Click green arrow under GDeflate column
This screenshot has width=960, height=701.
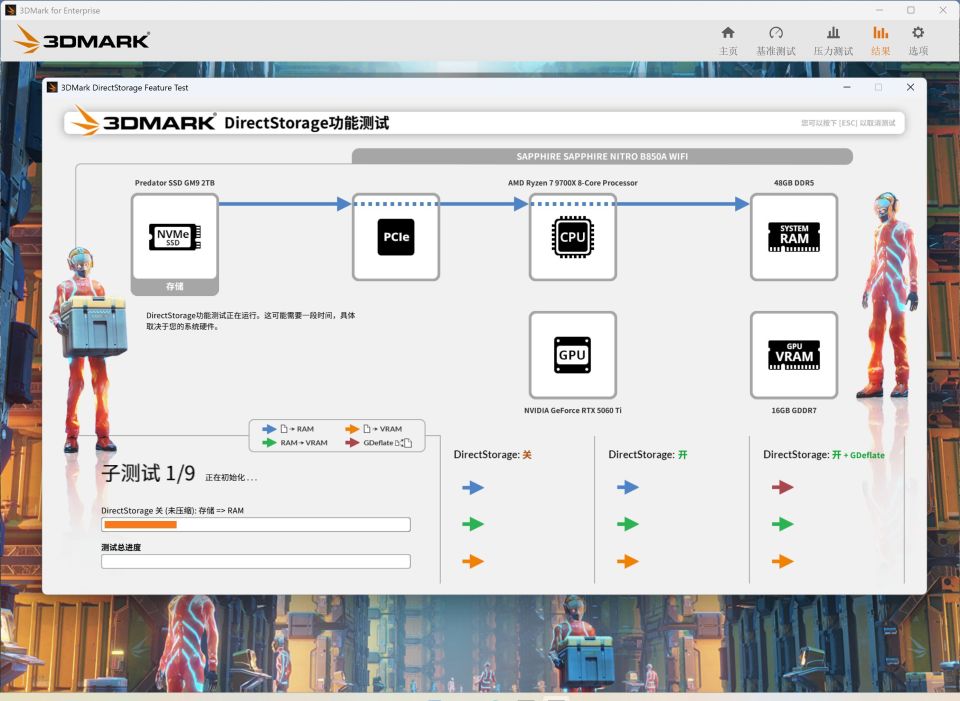pyautogui.click(x=782, y=524)
